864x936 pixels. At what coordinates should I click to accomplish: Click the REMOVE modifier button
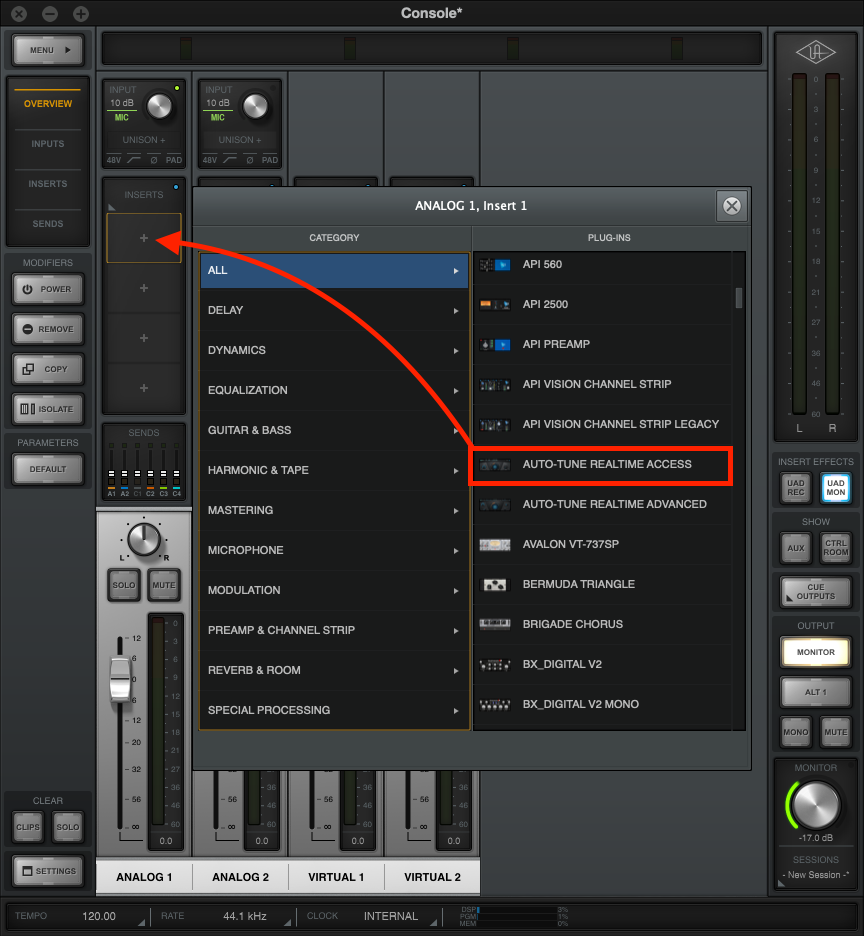(x=48, y=330)
